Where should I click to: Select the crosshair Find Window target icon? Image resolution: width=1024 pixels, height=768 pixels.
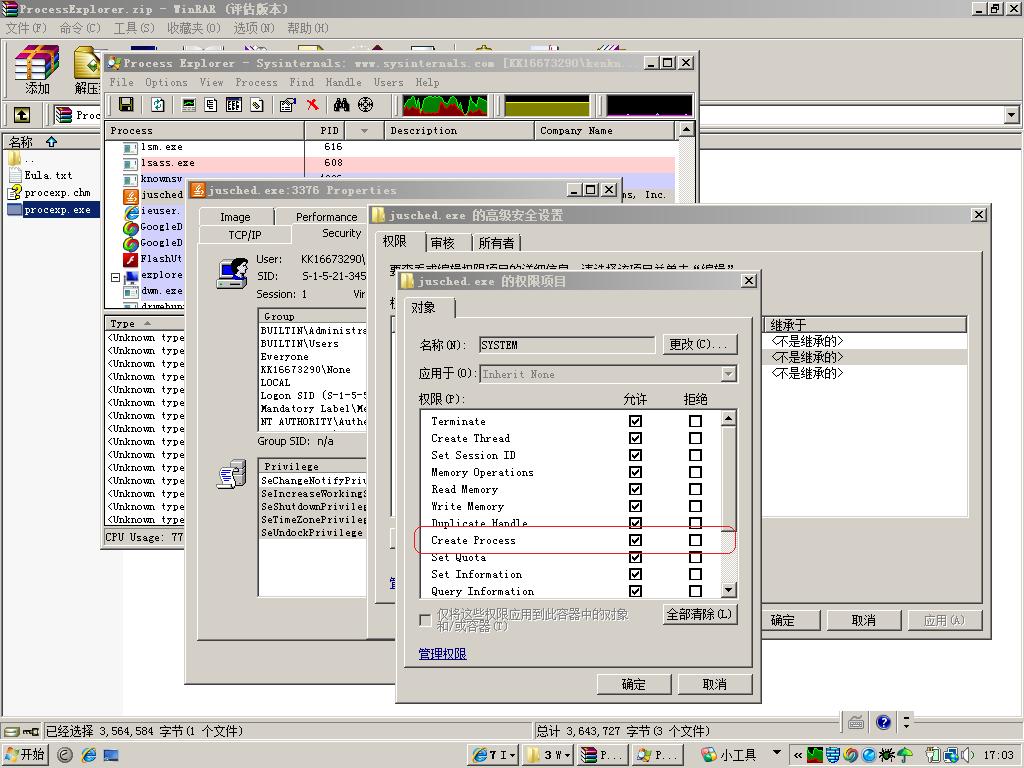pyautogui.click(x=366, y=105)
